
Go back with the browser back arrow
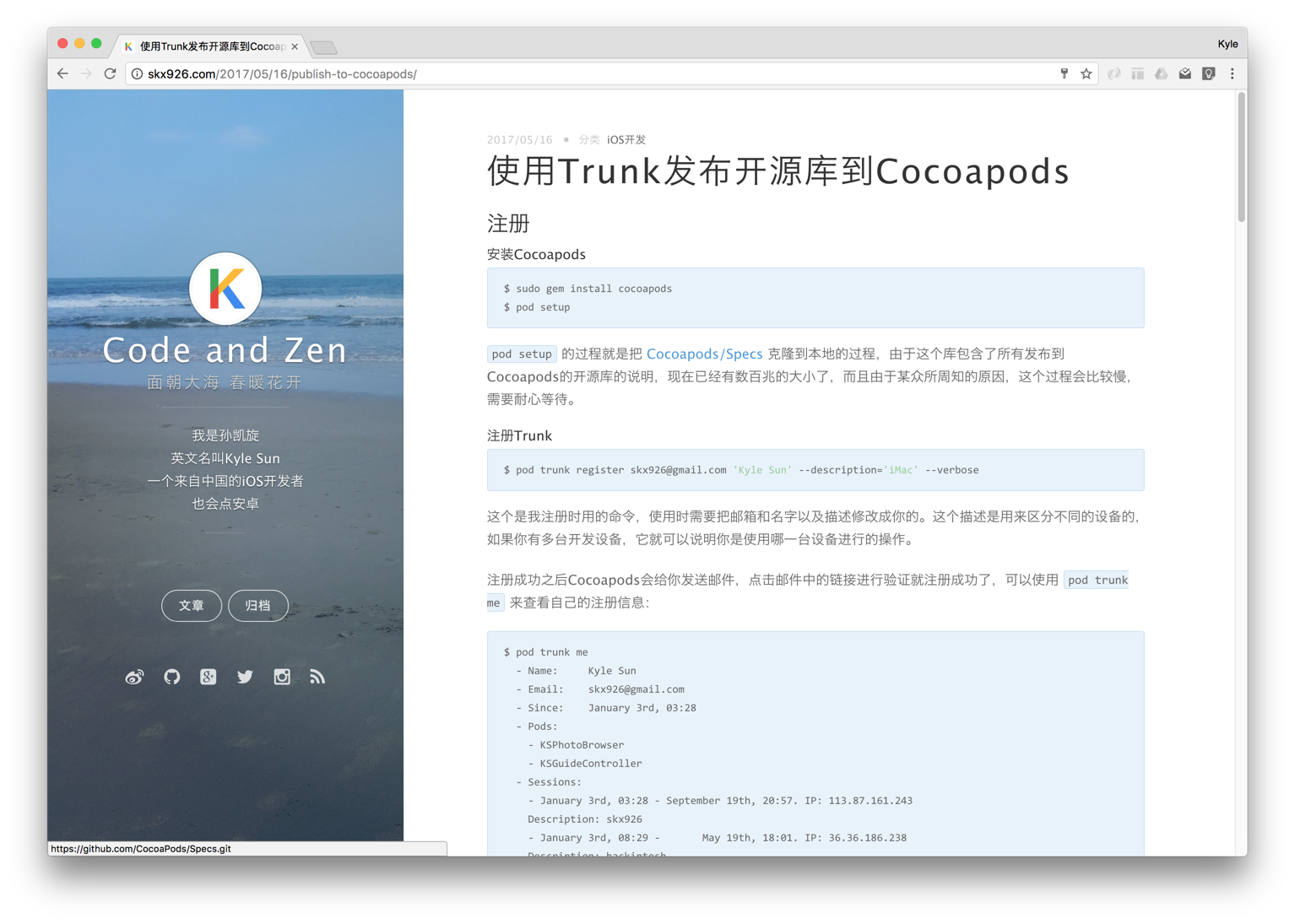tap(62, 73)
